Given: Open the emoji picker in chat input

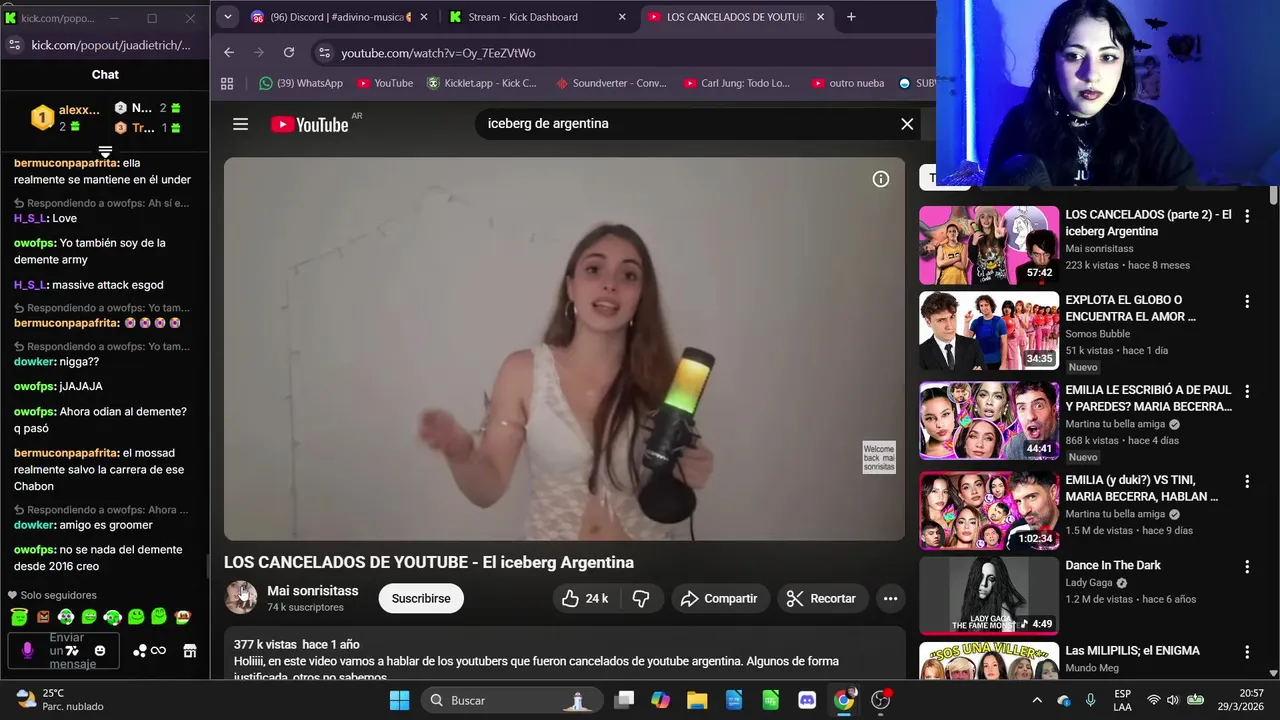Looking at the screenshot, I should [100, 651].
